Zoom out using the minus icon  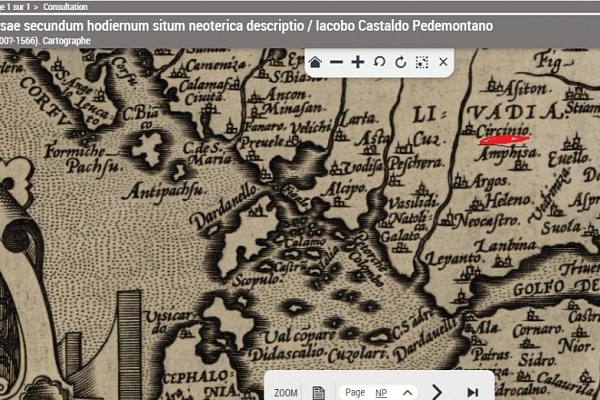(x=336, y=62)
